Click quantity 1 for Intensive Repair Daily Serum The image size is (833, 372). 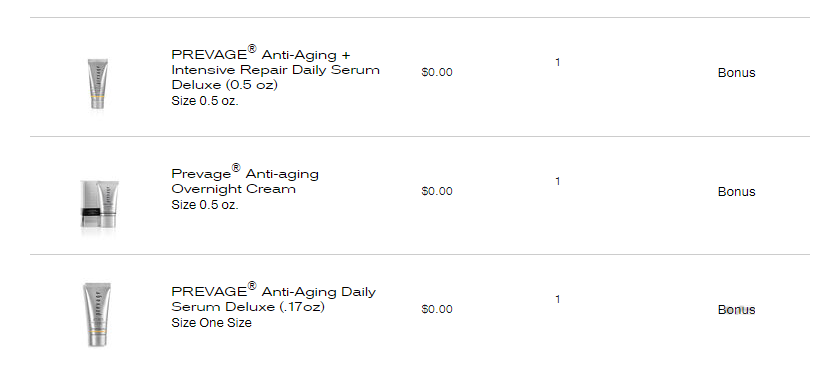pos(558,62)
